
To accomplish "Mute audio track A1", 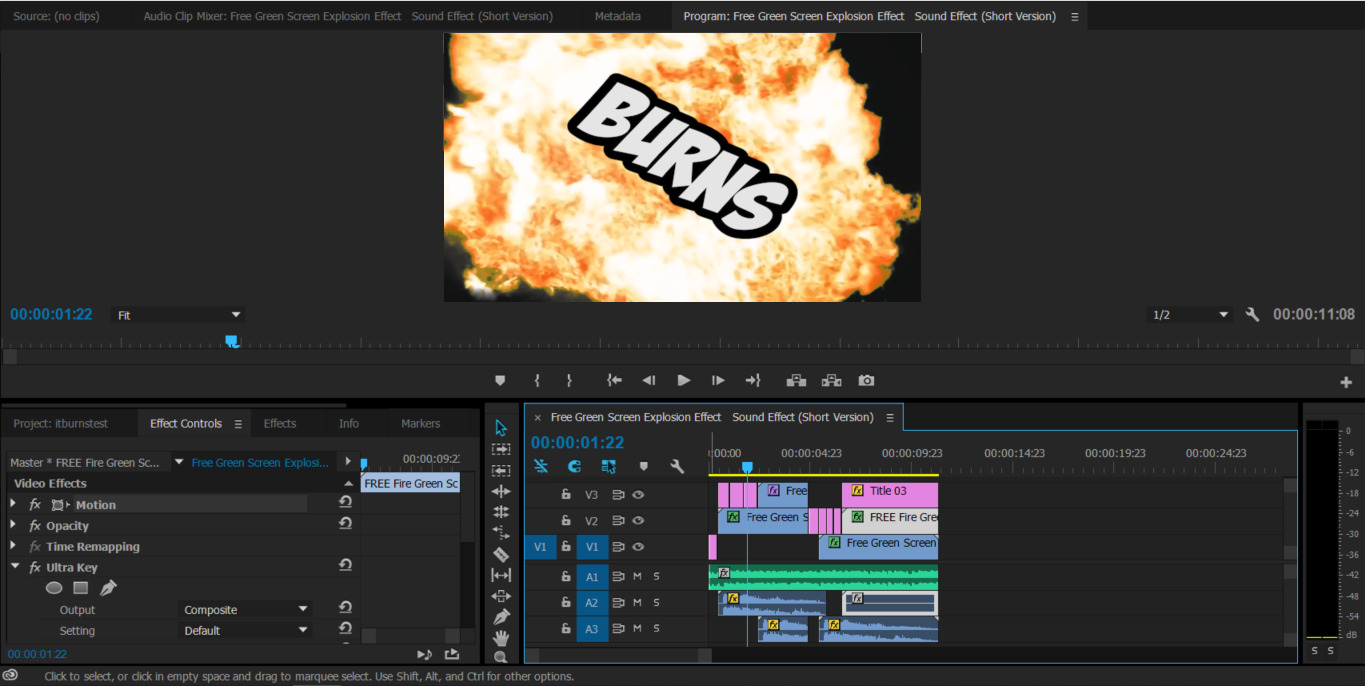I will [637, 576].
